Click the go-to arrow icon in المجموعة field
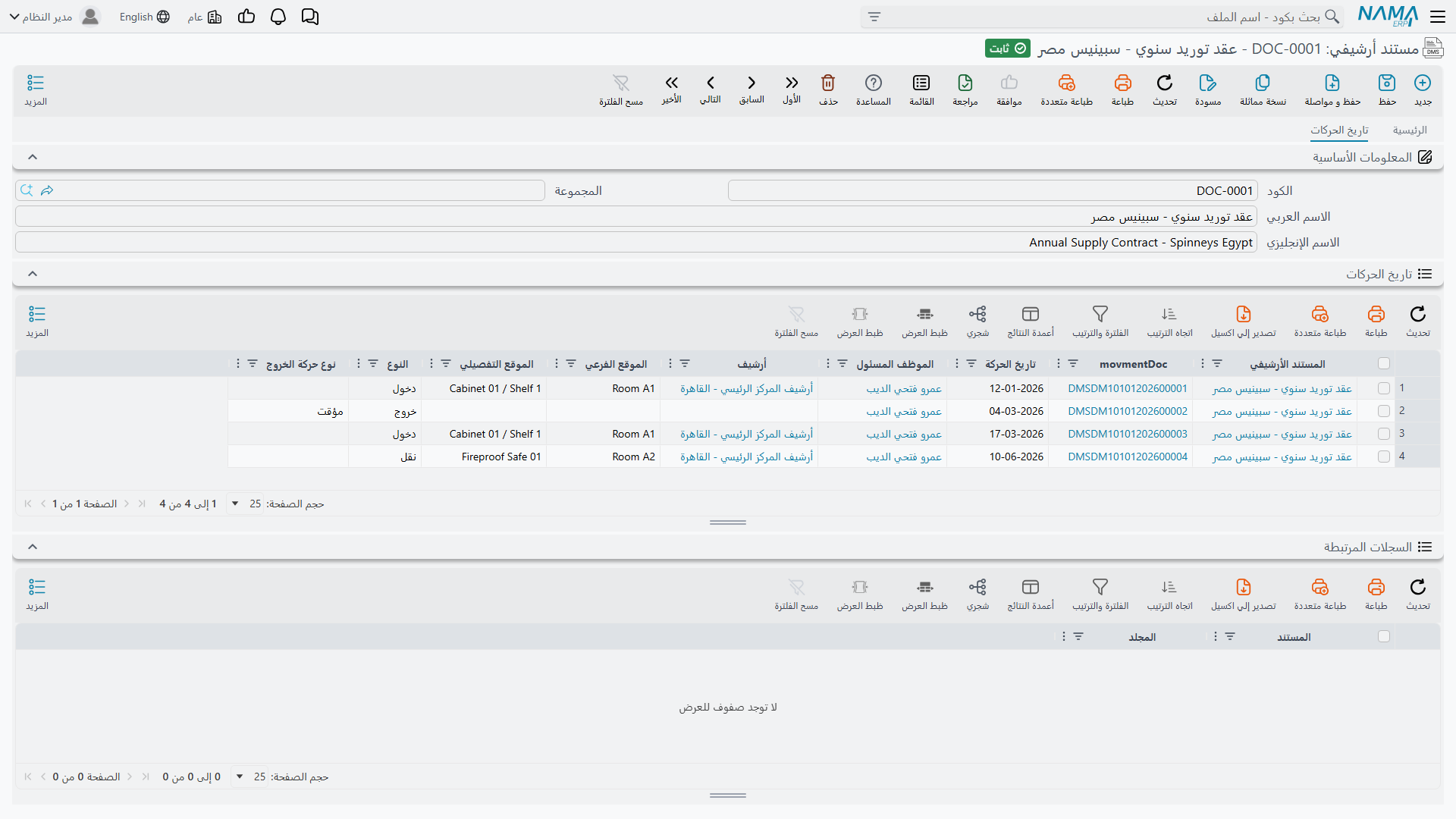Viewport: 1456px width, 819px height. pos(47,190)
